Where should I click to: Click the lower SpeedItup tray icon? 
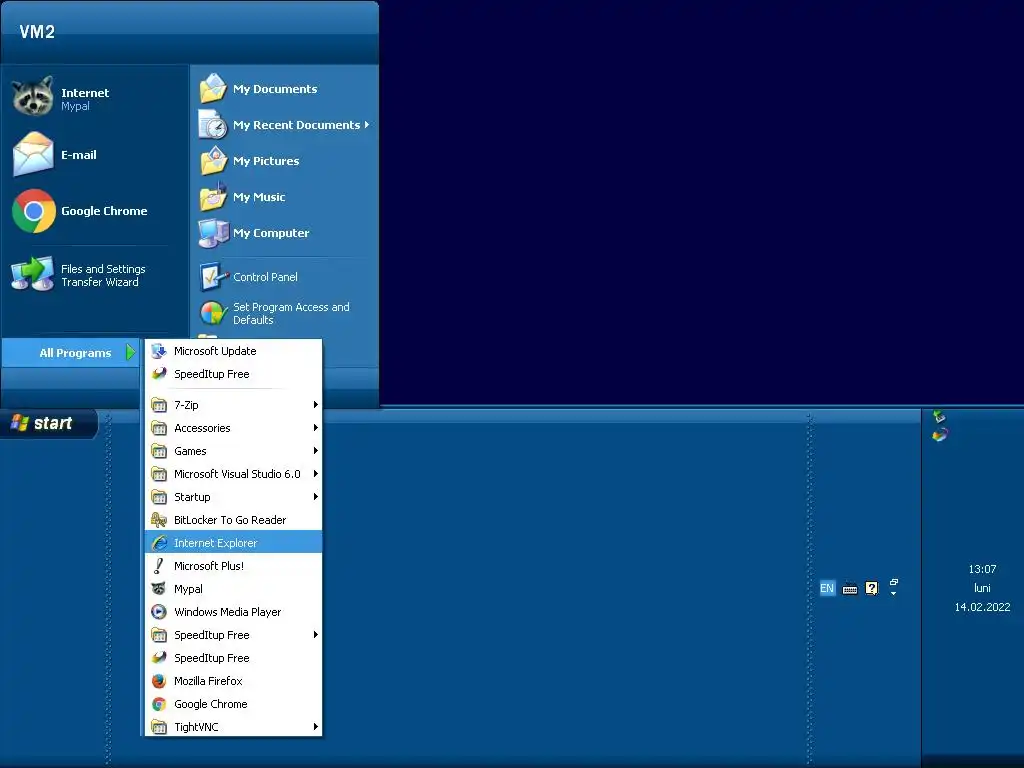pyautogui.click(x=940, y=435)
